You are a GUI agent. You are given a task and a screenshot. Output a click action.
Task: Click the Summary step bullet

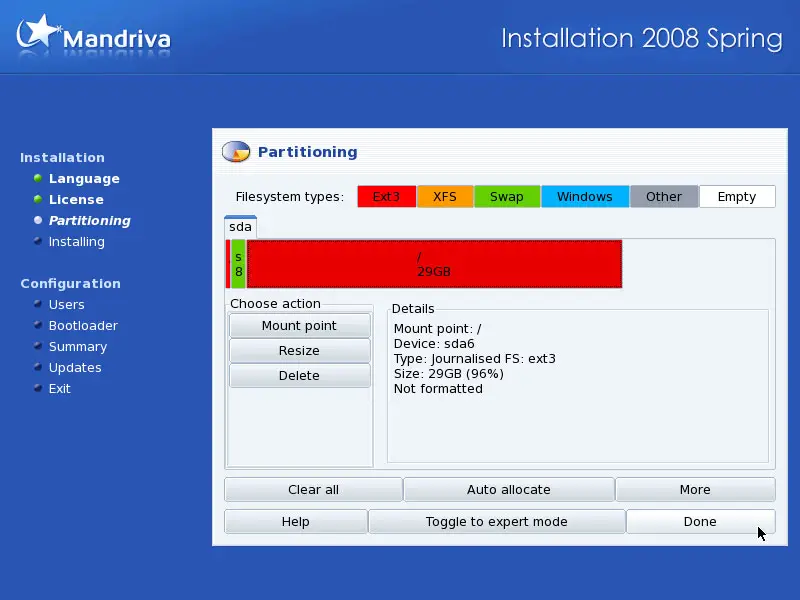[x=38, y=346]
